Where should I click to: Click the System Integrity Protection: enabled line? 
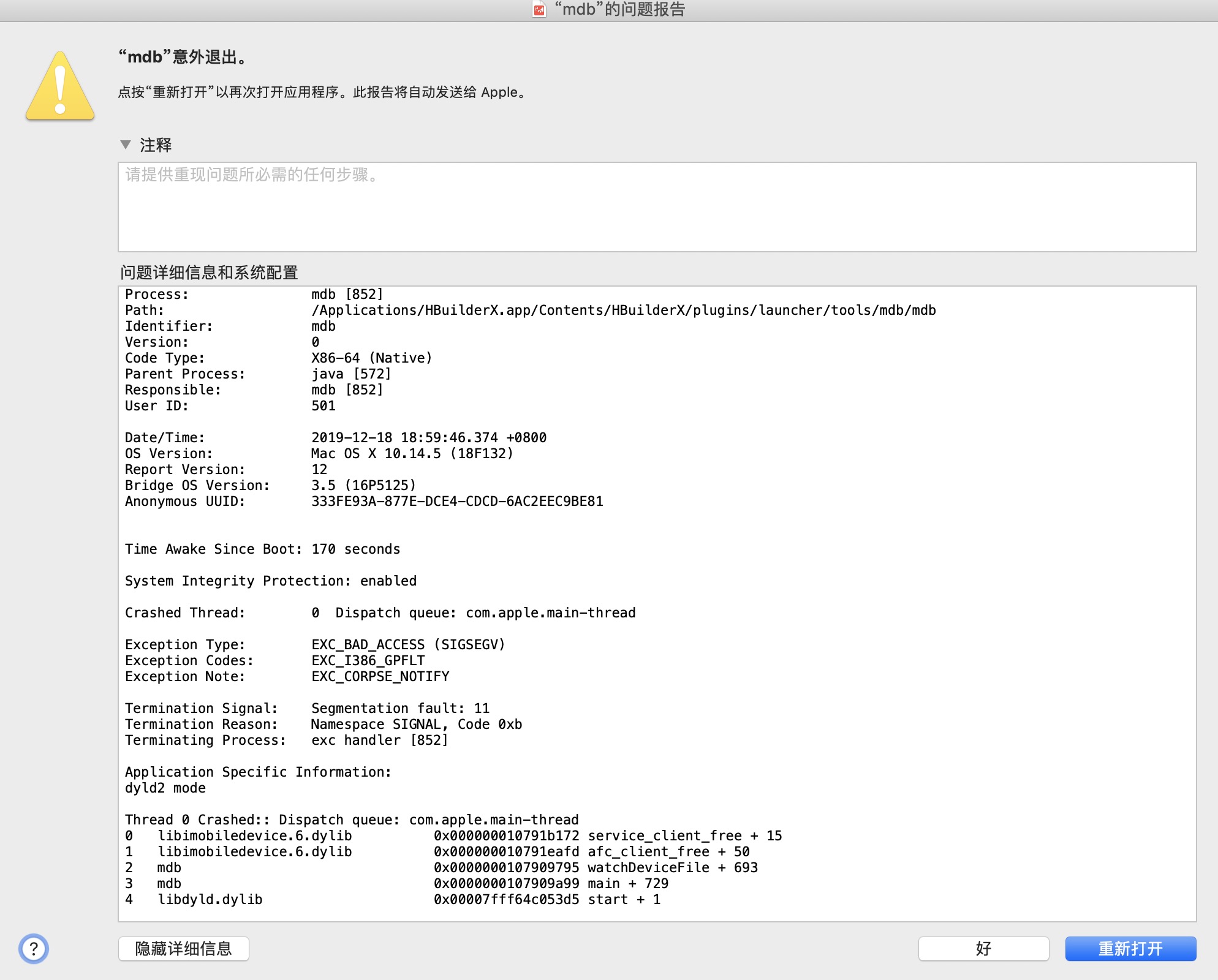point(271,581)
